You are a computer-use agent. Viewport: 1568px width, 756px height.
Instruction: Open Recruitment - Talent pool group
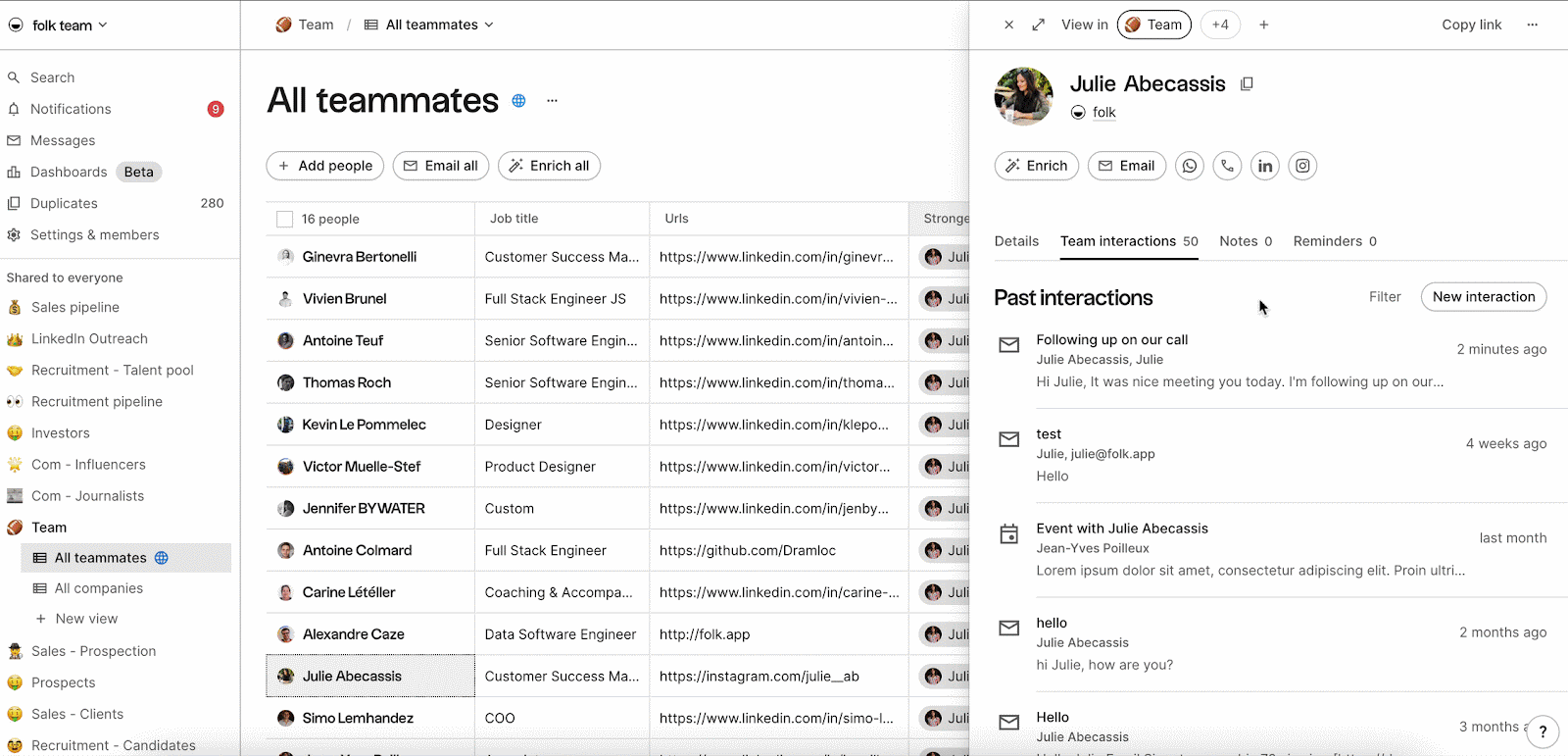coord(112,370)
